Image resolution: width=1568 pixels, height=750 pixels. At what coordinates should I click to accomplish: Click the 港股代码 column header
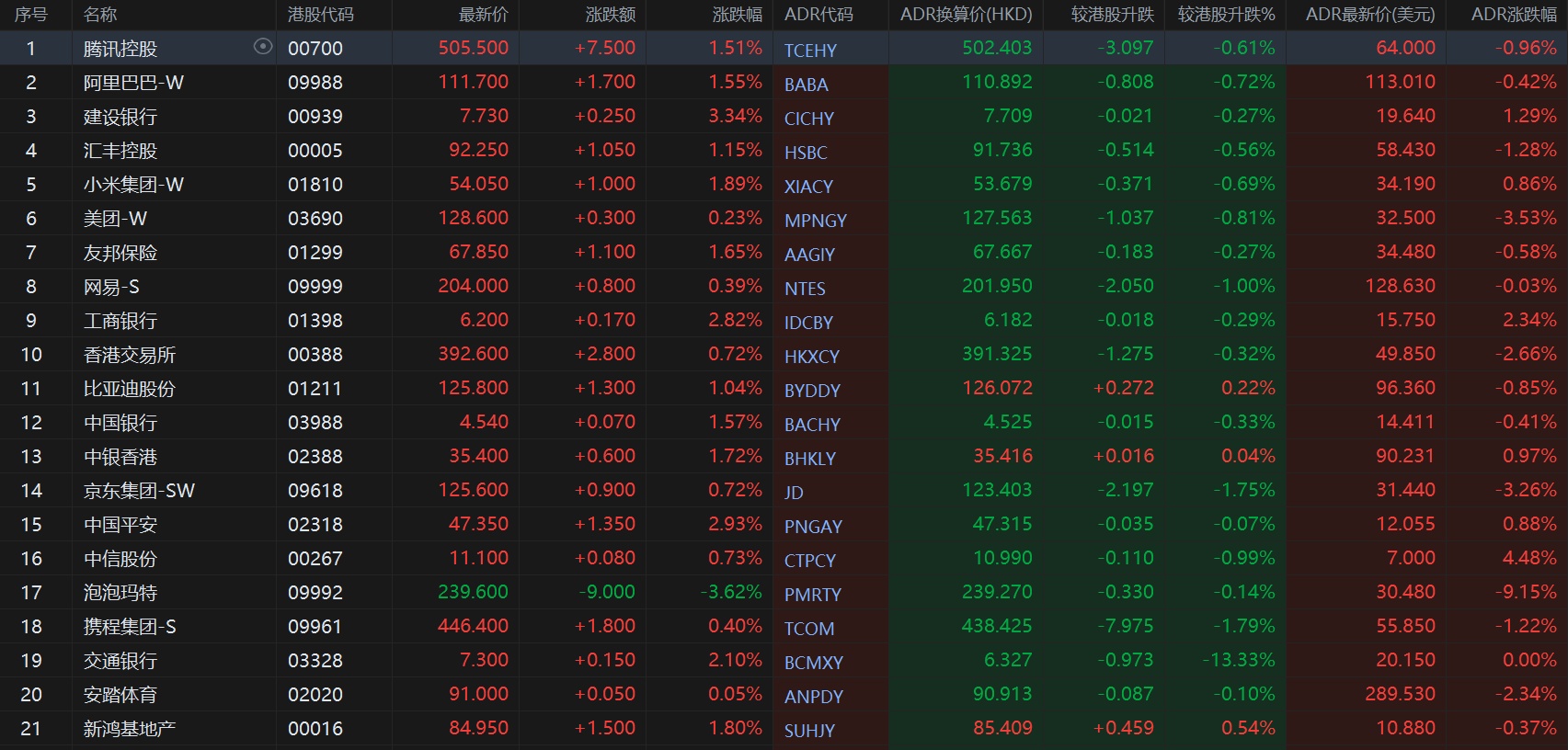(320, 15)
